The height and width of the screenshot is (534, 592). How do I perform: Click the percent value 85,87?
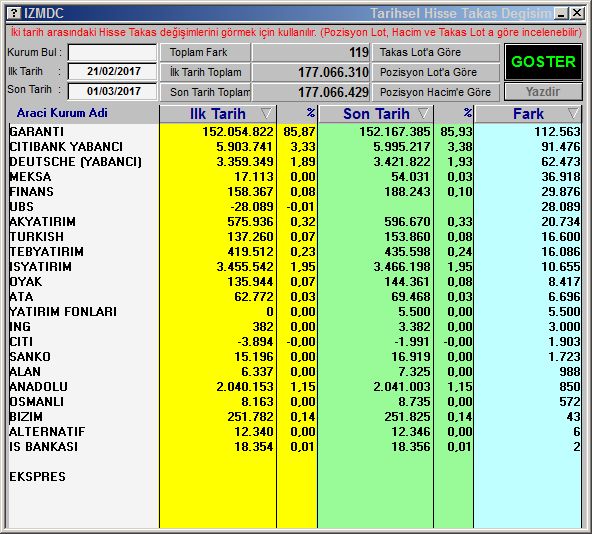pyautogui.click(x=299, y=131)
